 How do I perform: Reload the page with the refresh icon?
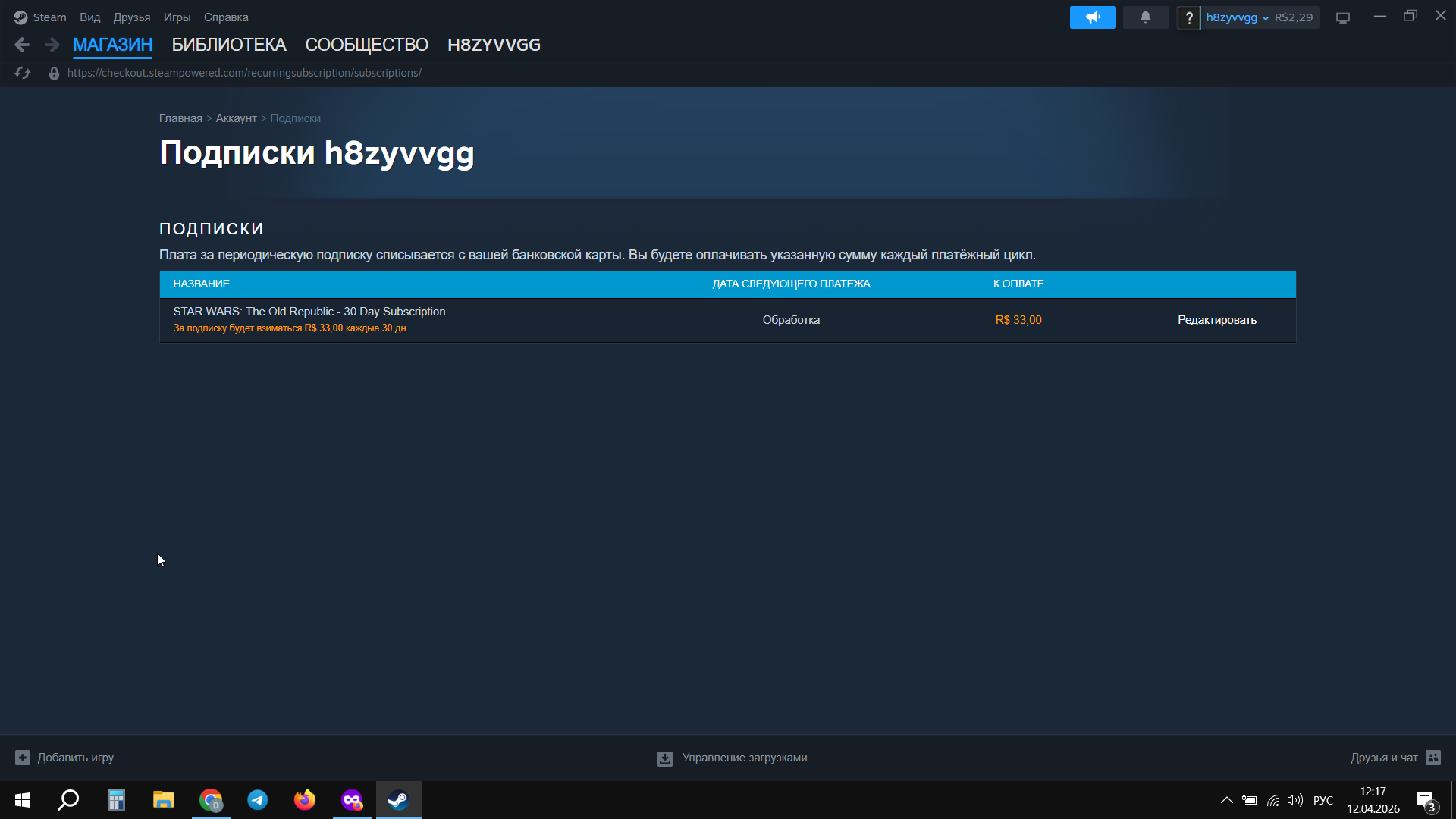[23, 73]
